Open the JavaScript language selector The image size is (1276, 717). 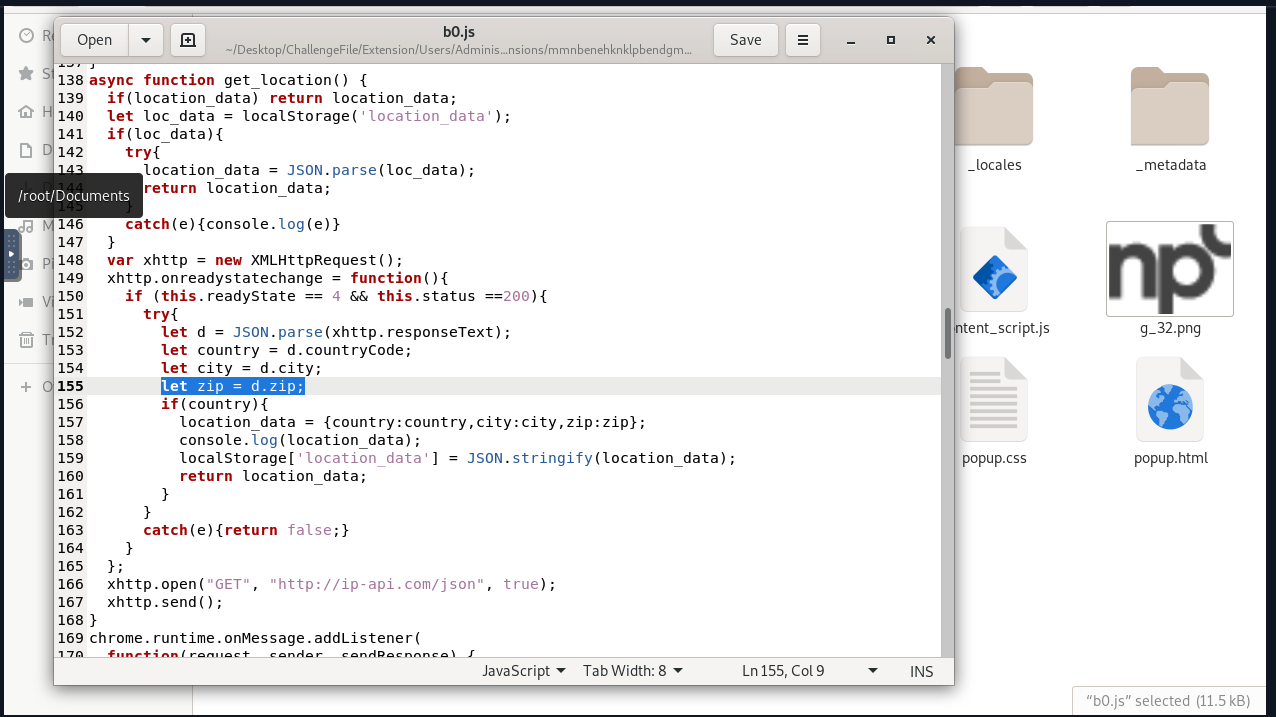coord(524,671)
